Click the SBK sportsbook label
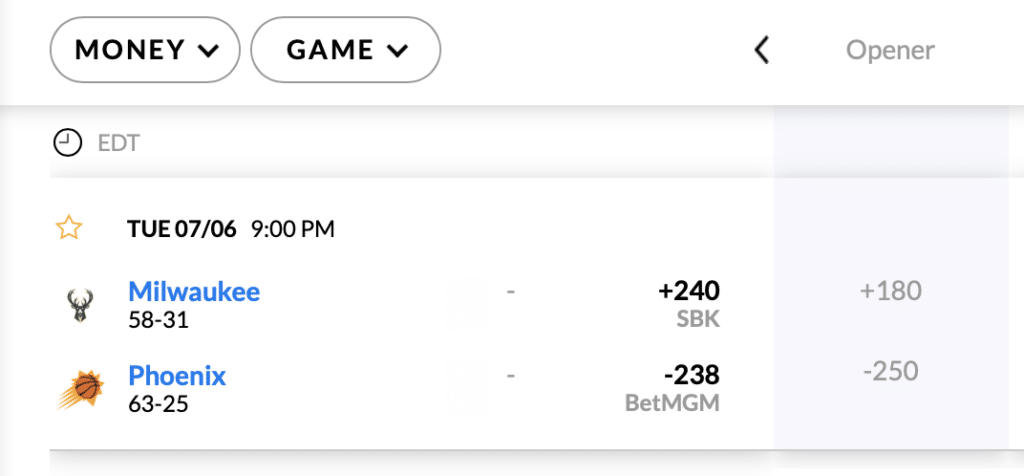The width and height of the screenshot is (1024, 476). [x=698, y=320]
